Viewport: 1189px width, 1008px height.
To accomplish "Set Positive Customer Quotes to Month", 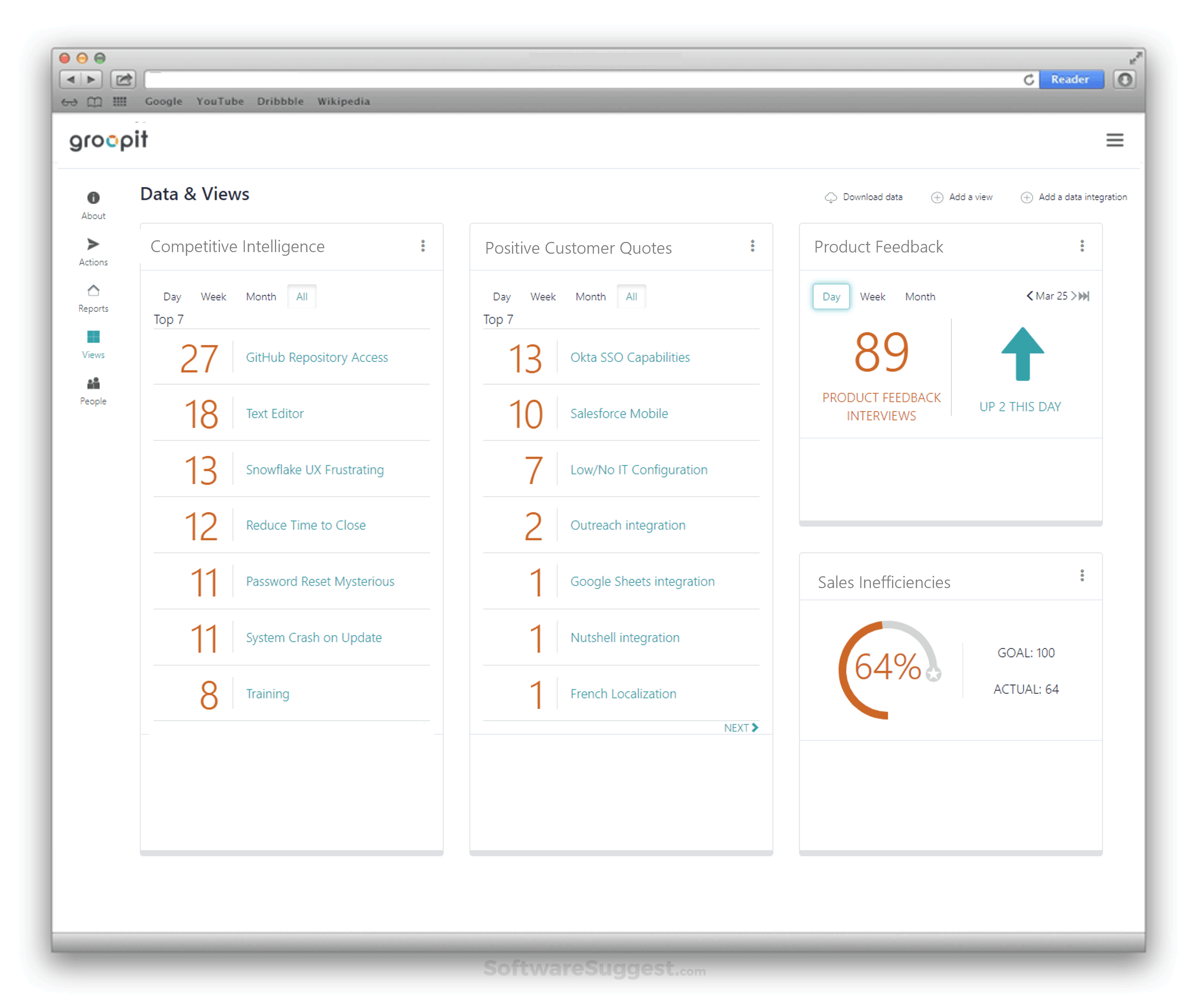I will click(590, 296).
